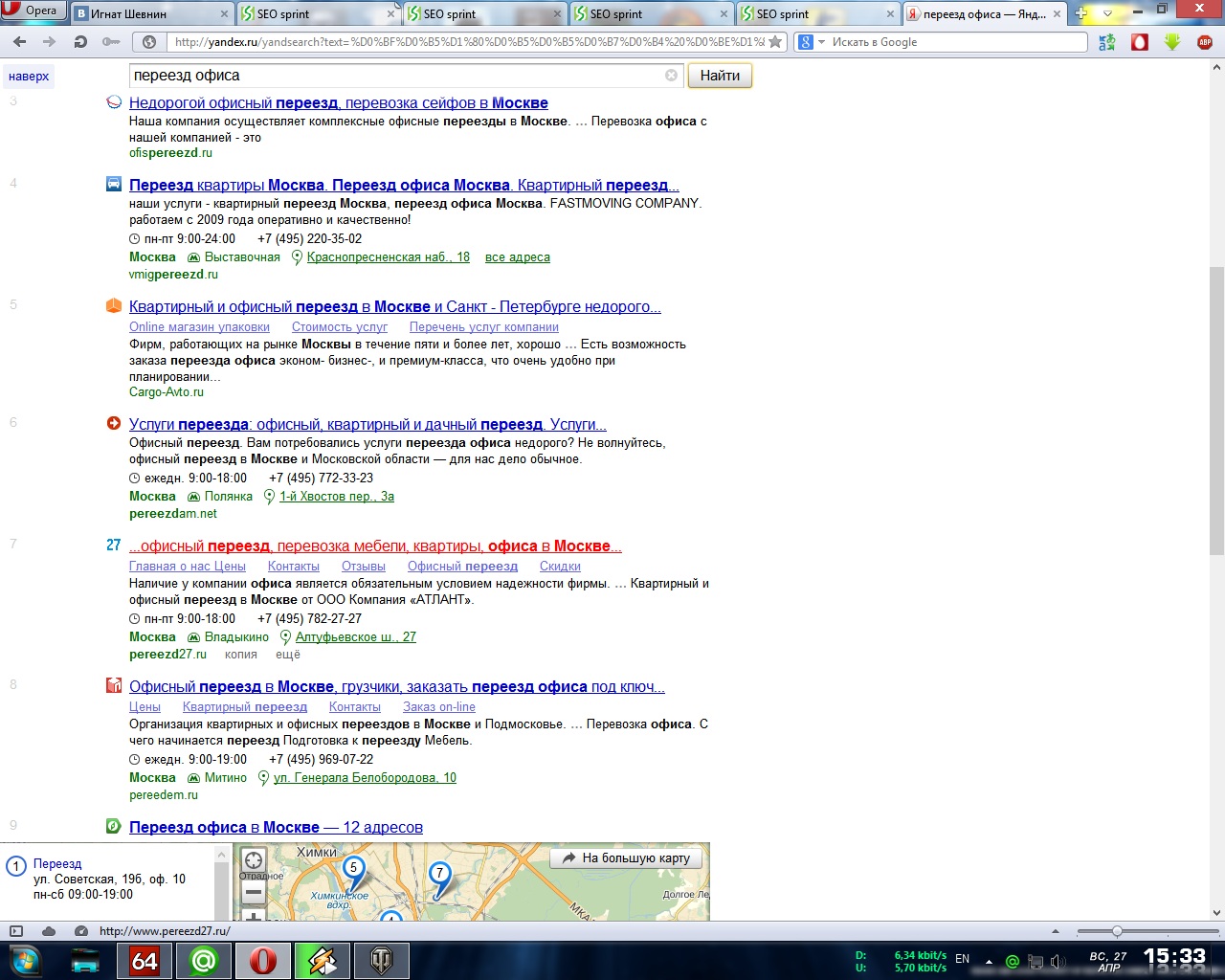The height and width of the screenshot is (980, 1225).
Task: Click the red Opera extension icon
Action: 1140,42
